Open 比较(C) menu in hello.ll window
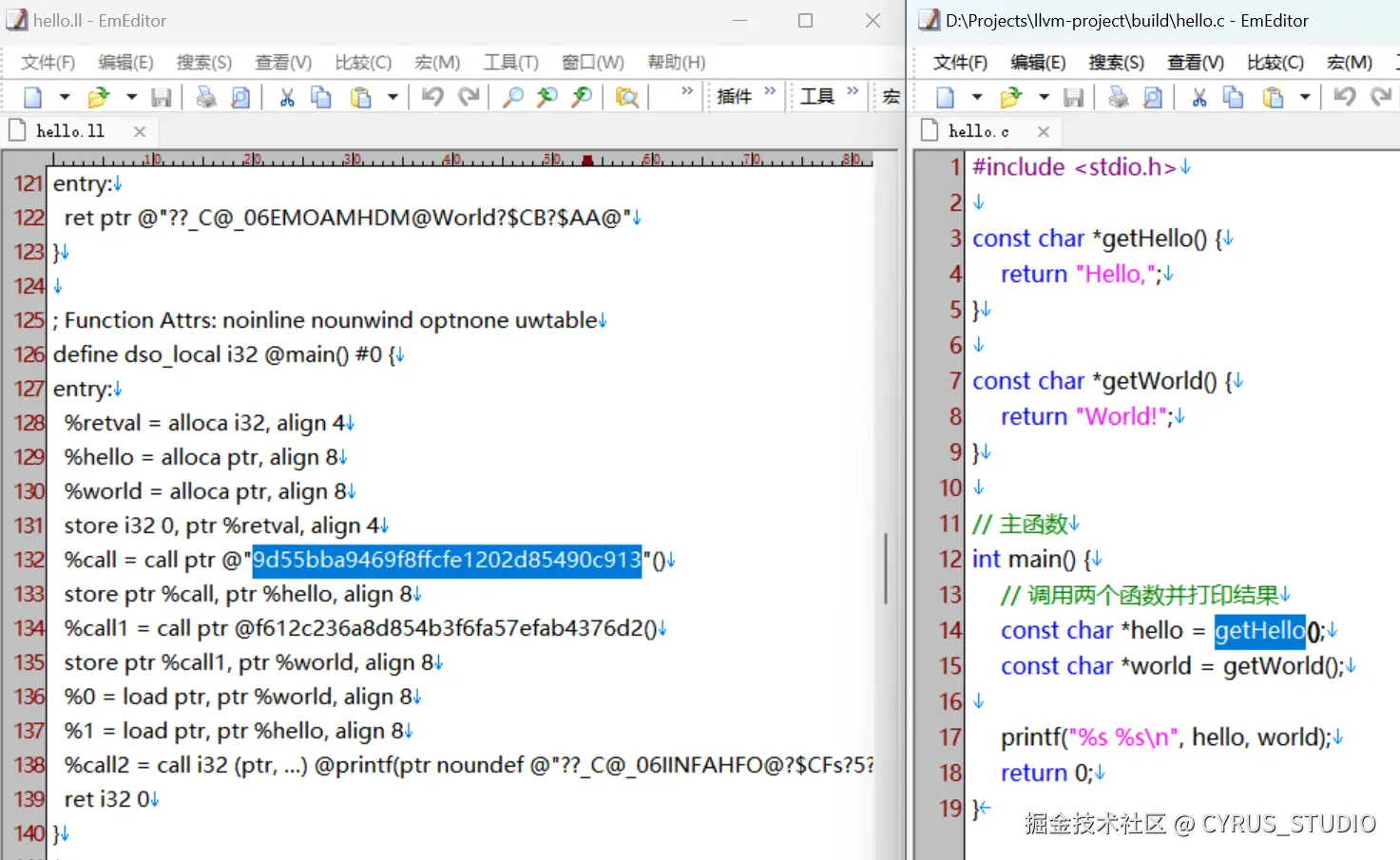The height and width of the screenshot is (860, 1400). click(x=363, y=63)
